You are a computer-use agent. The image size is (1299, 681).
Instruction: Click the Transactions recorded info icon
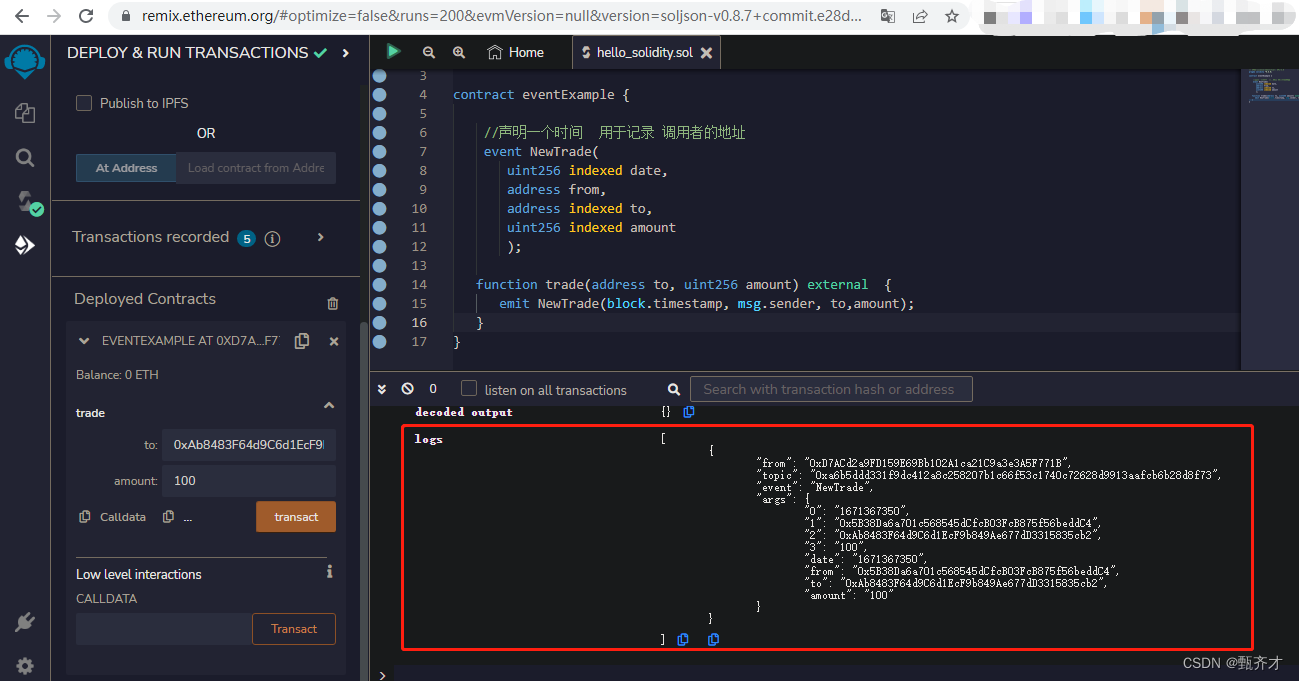[272, 238]
